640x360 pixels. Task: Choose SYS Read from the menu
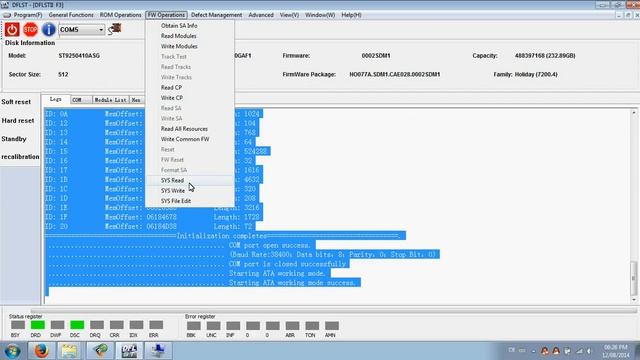coord(190,180)
